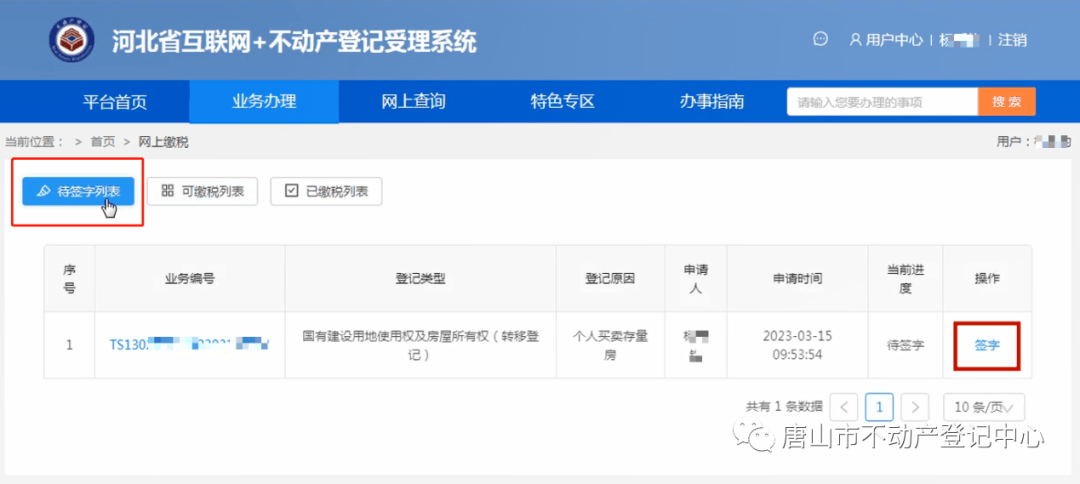Screen dimensions: 1080x484
Task: Open 用户中心 user center
Action: pyautogui.click(x=886, y=40)
